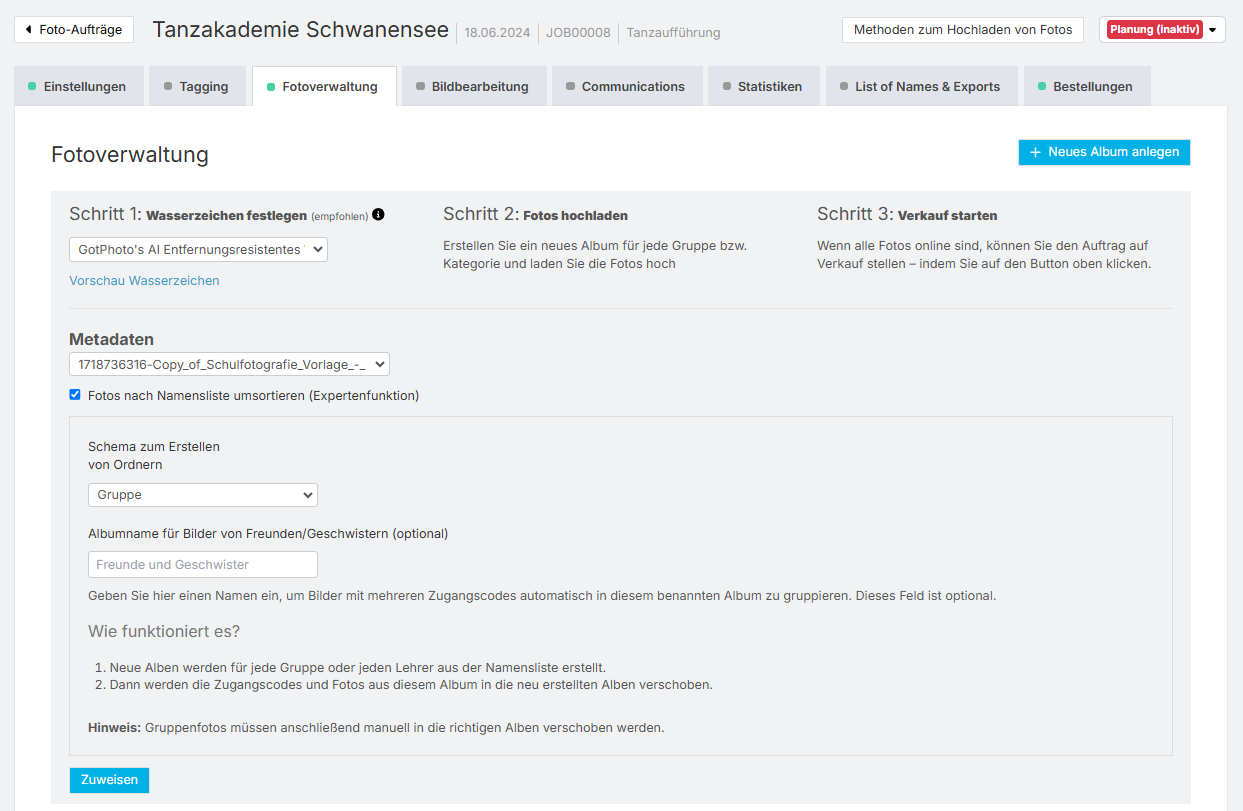Go back to Foto-Aufträge
This screenshot has height=811, width=1243.
(74, 30)
